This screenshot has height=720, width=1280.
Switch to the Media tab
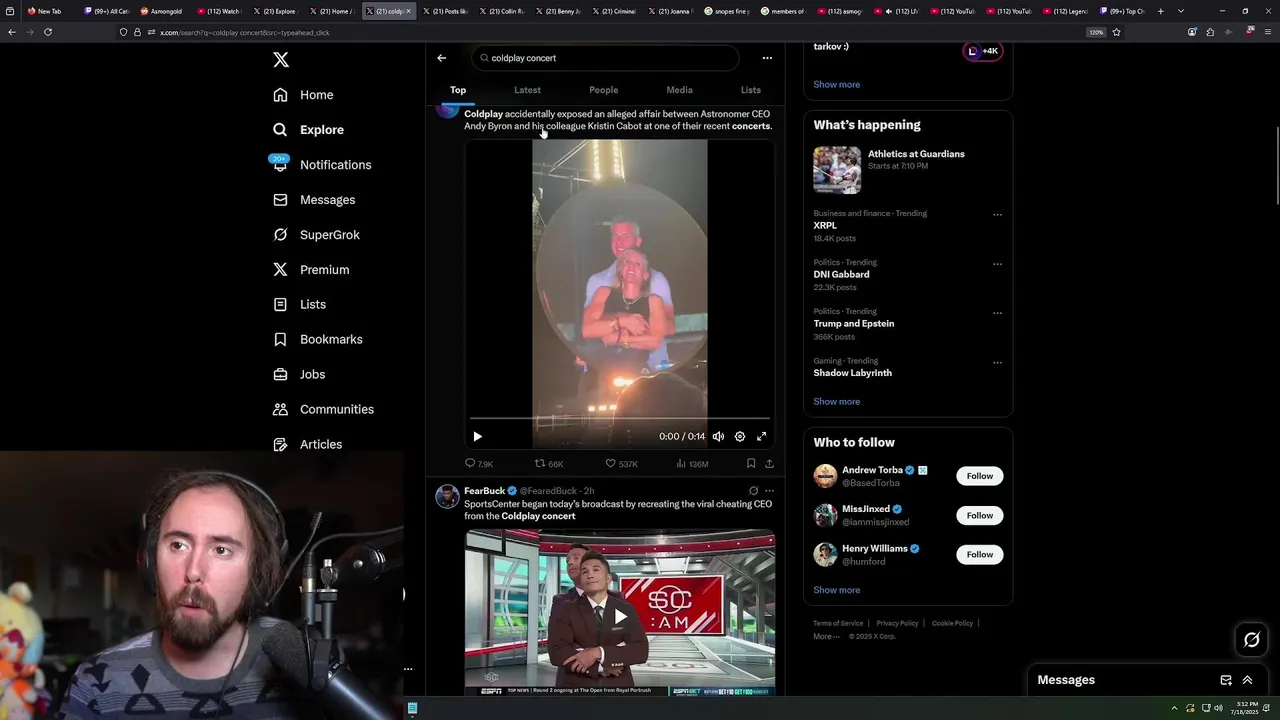coord(679,90)
